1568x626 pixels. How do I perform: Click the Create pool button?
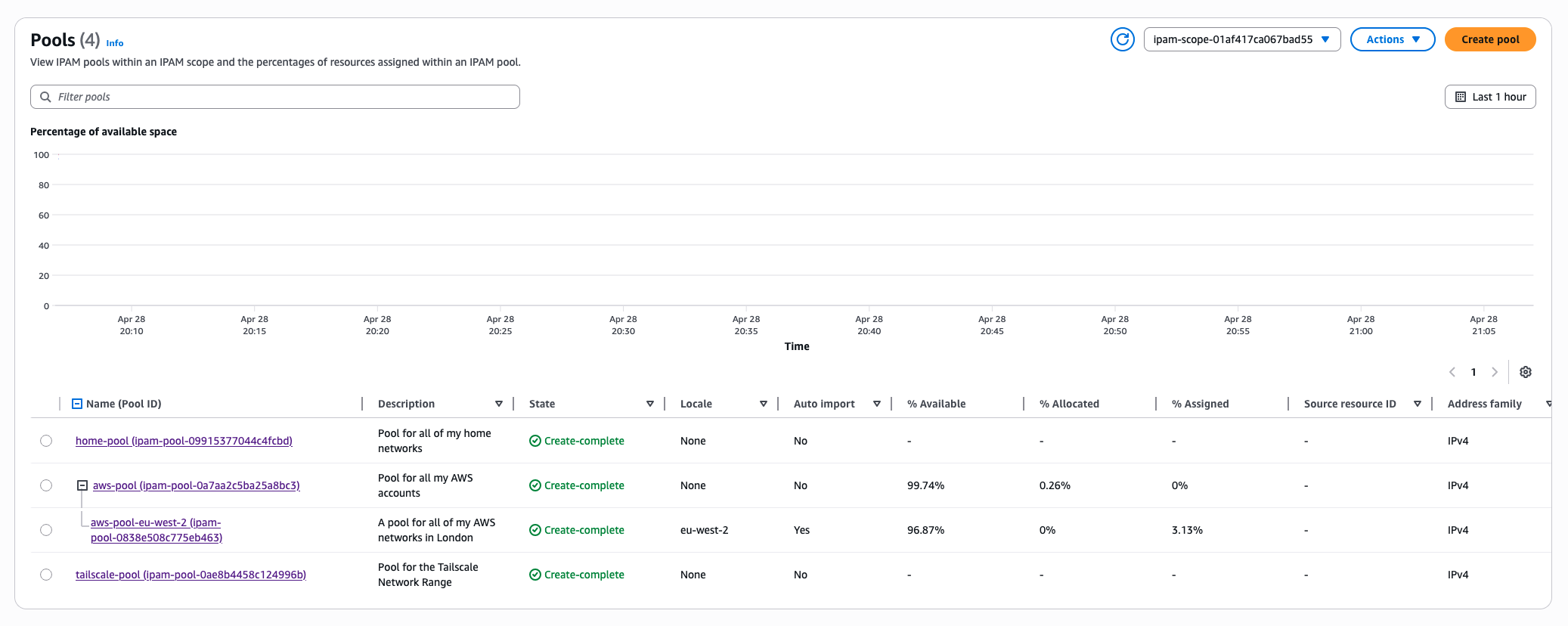point(1489,39)
